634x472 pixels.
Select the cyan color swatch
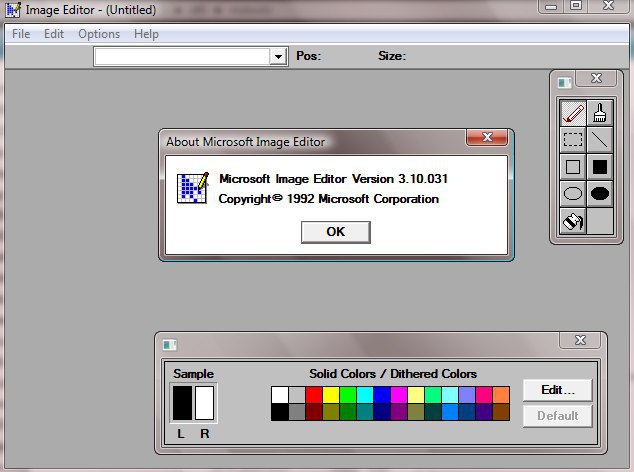(365, 395)
